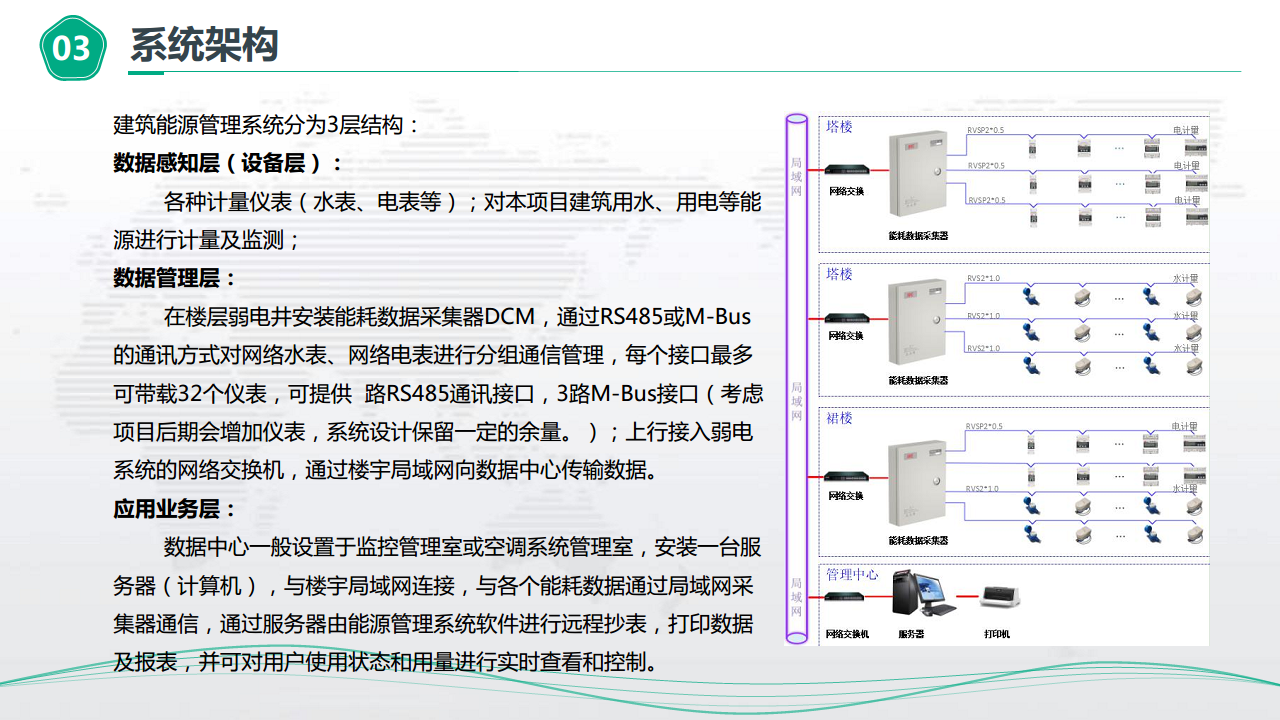Click the 服务器 caption under the computer

(911, 634)
